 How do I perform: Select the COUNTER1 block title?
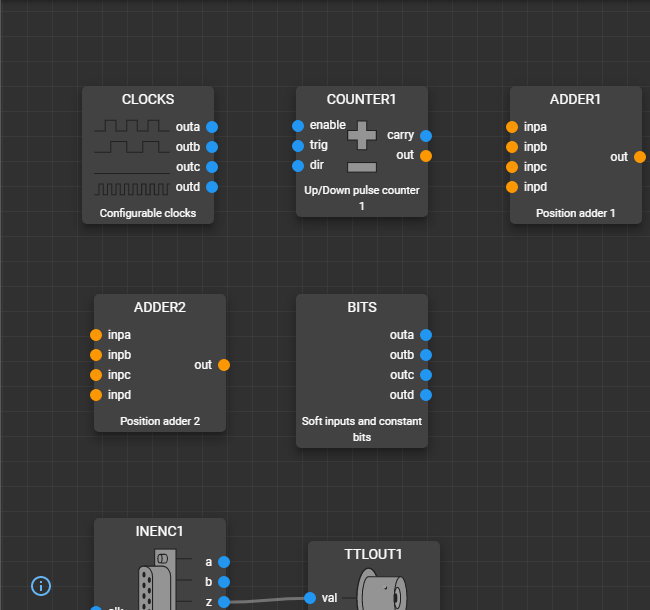point(361,99)
